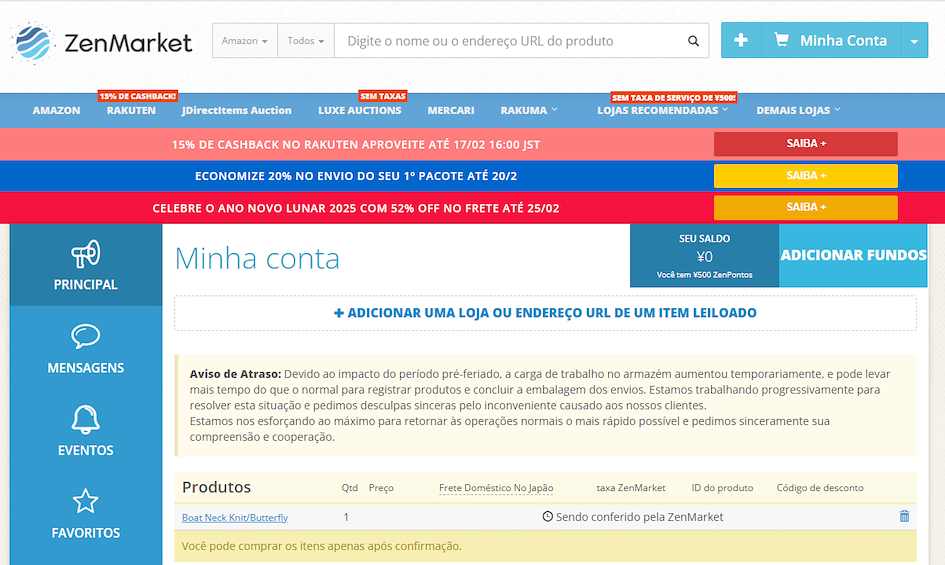Viewport: 945px width, 565px height.
Task: Click the search magnifier icon
Action: coord(693,41)
